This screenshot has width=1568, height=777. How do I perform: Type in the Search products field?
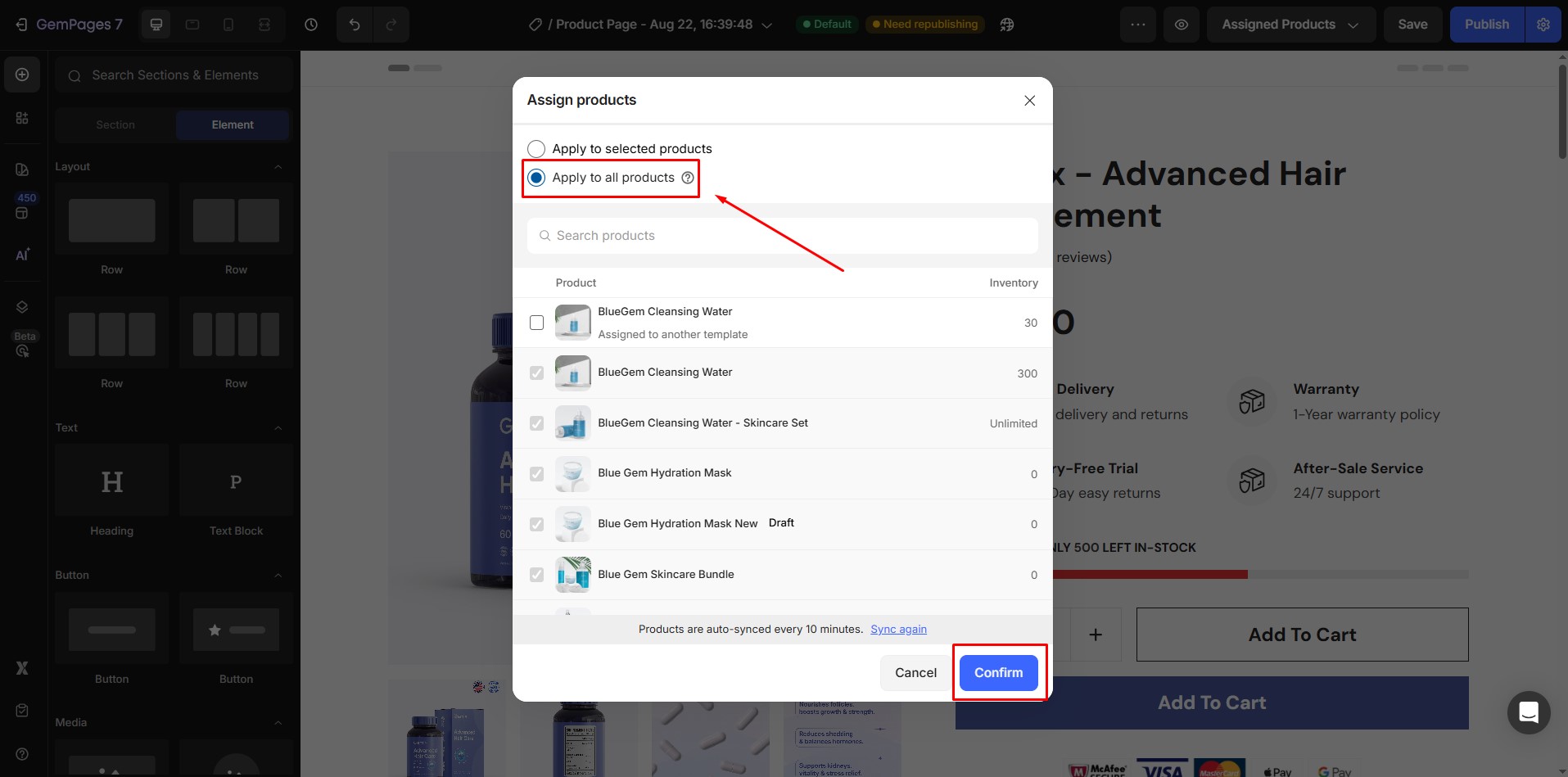coord(781,236)
